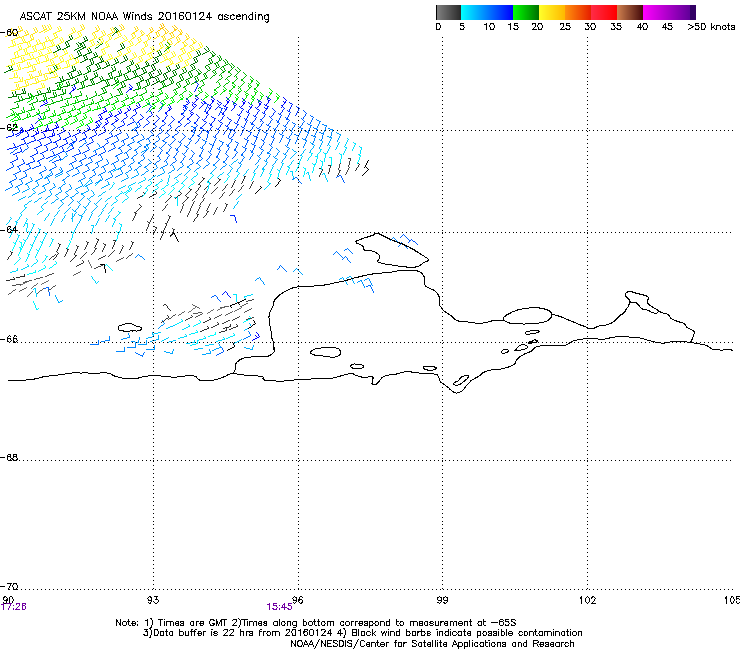Click the '96' longitude label
Viewport: 740px width, 650px height.
click(297, 600)
